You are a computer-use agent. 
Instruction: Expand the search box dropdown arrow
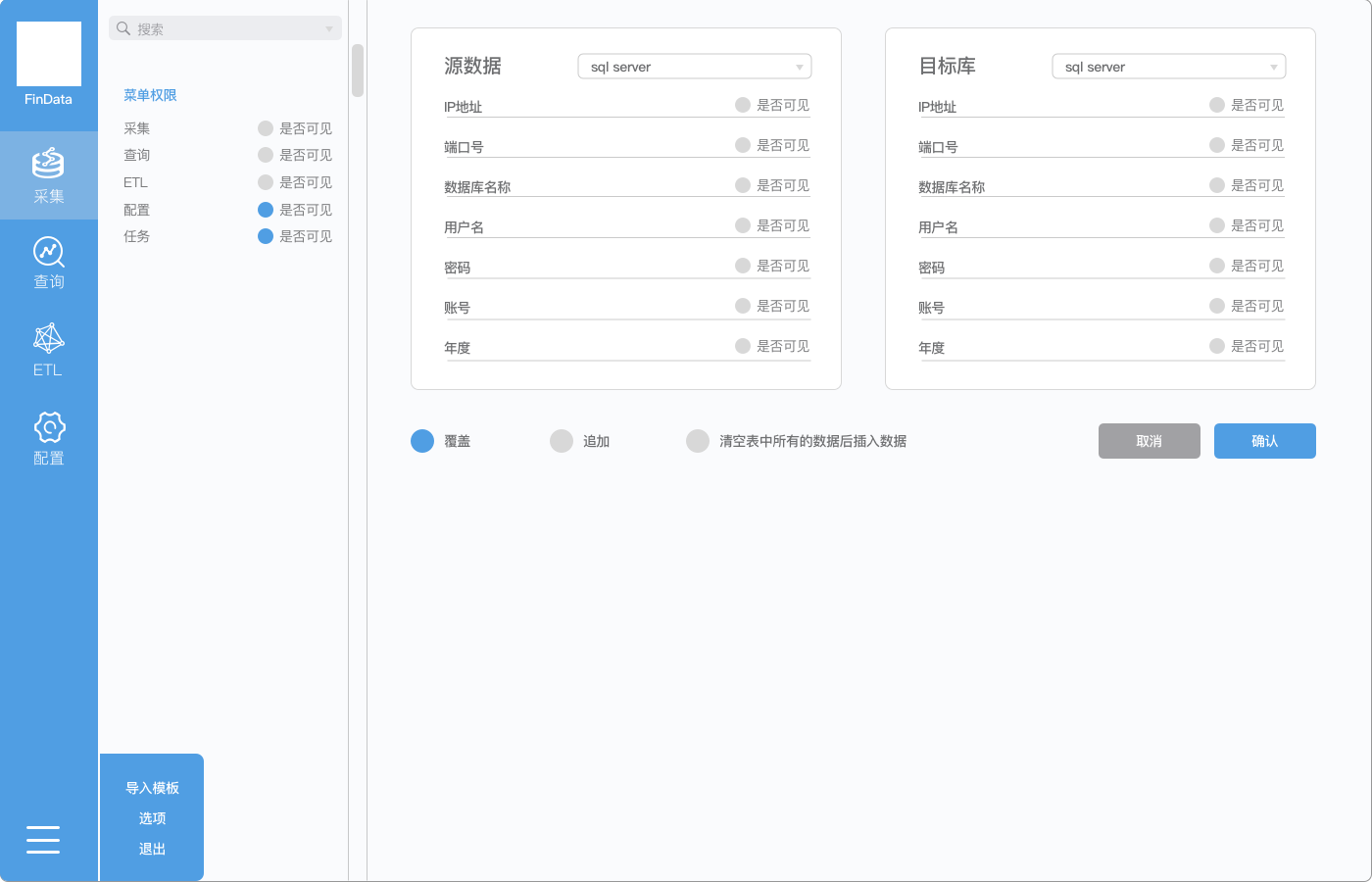pyautogui.click(x=329, y=29)
